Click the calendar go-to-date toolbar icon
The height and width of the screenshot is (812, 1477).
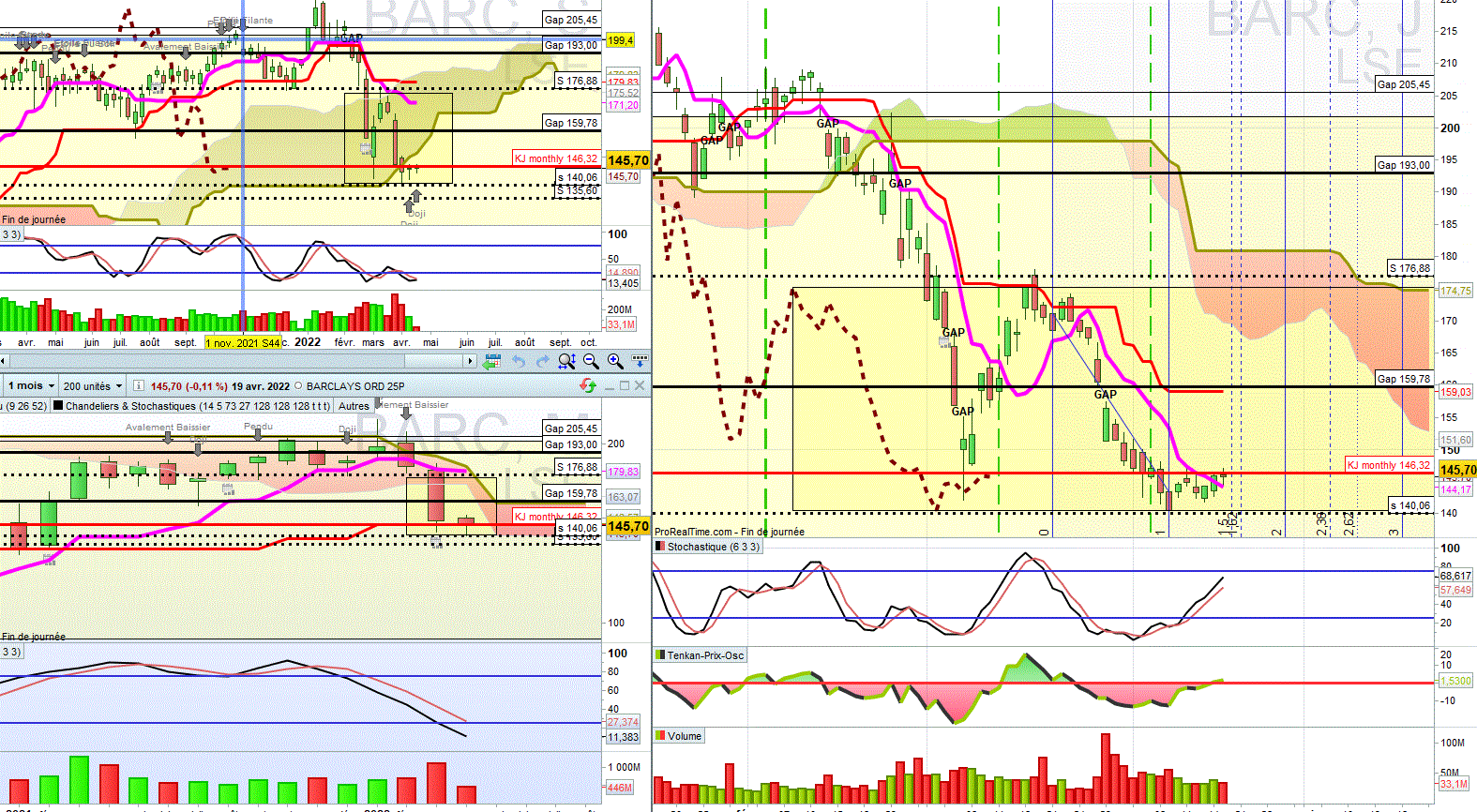[x=491, y=361]
